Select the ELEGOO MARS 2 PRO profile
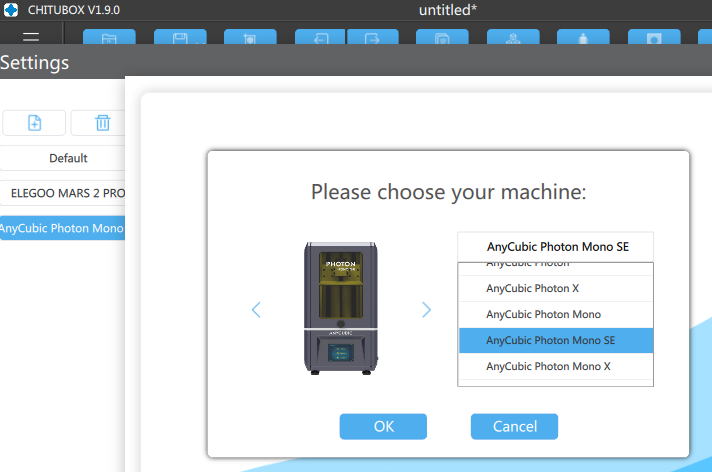 pyautogui.click(x=63, y=193)
